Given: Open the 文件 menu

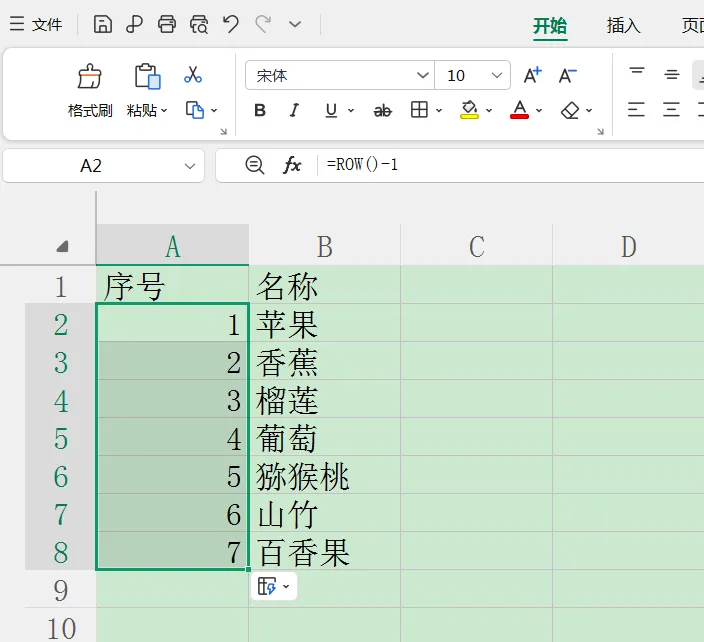Looking at the screenshot, I should [x=36, y=24].
